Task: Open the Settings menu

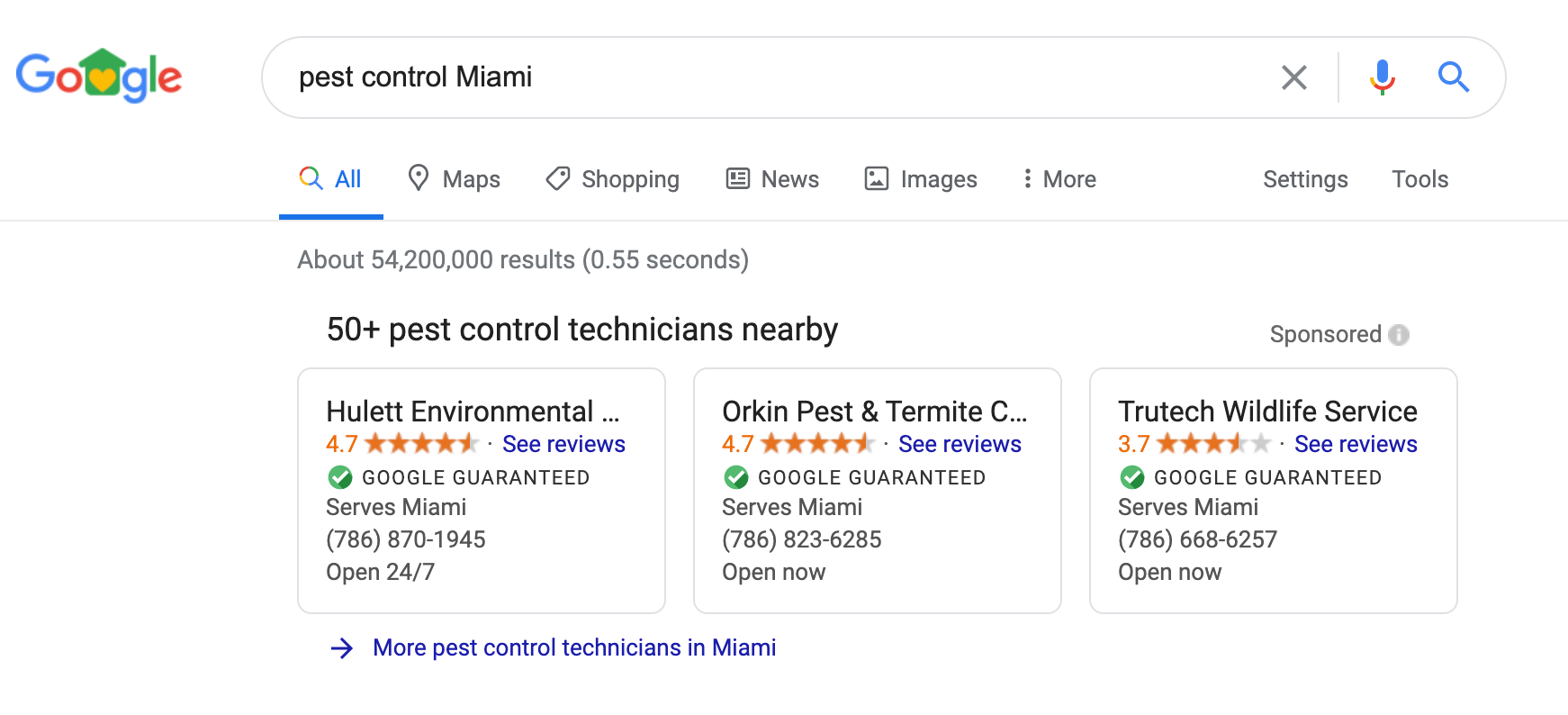Action: pos(1305,179)
